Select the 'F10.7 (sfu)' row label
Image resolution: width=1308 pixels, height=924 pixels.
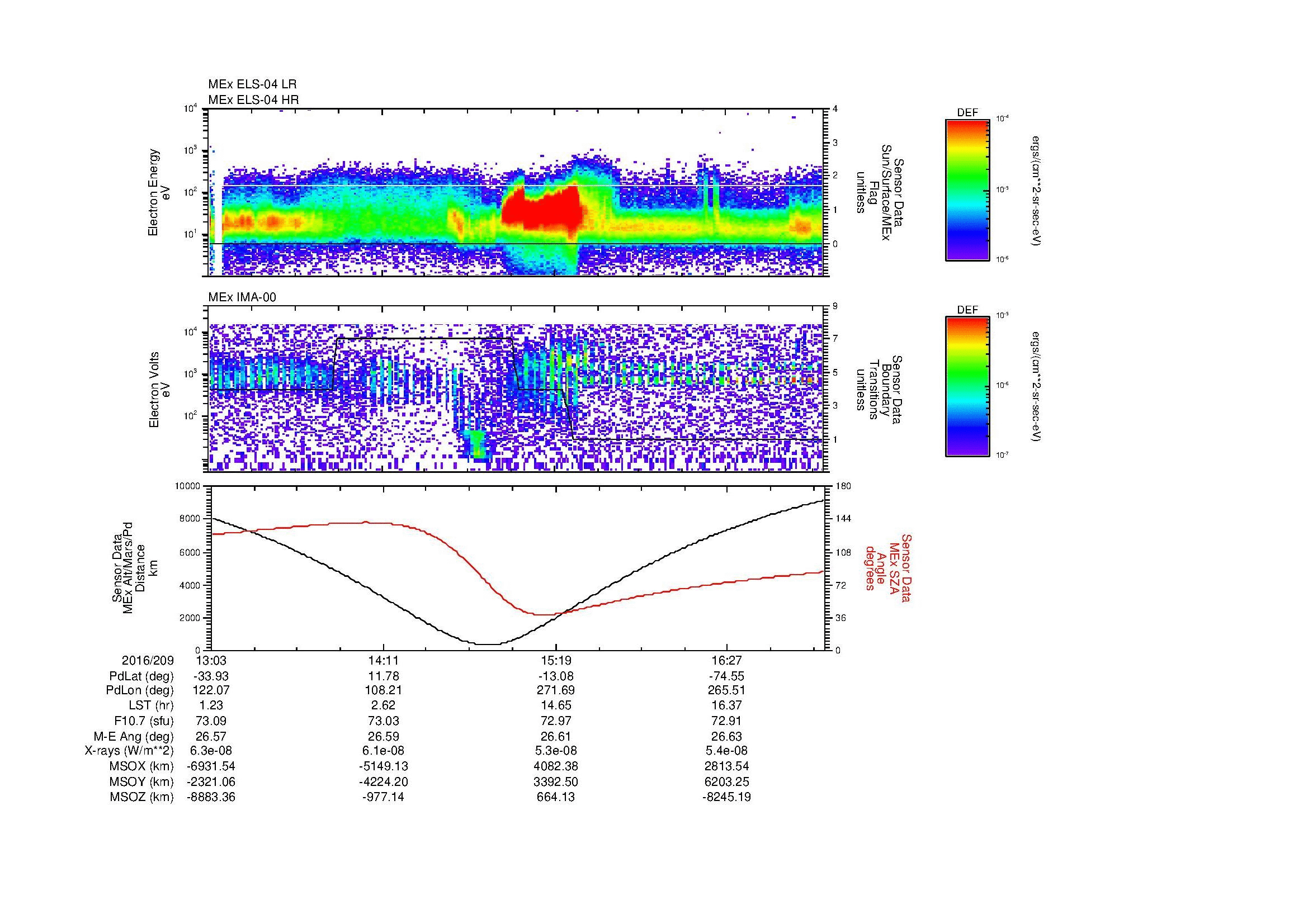click(x=144, y=721)
